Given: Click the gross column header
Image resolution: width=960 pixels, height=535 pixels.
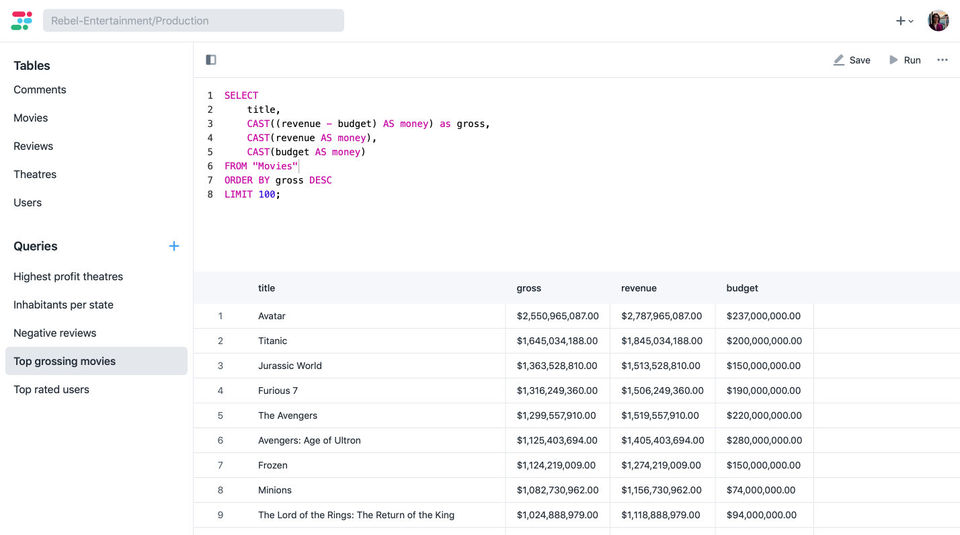Looking at the screenshot, I should pyautogui.click(x=529, y=288).
